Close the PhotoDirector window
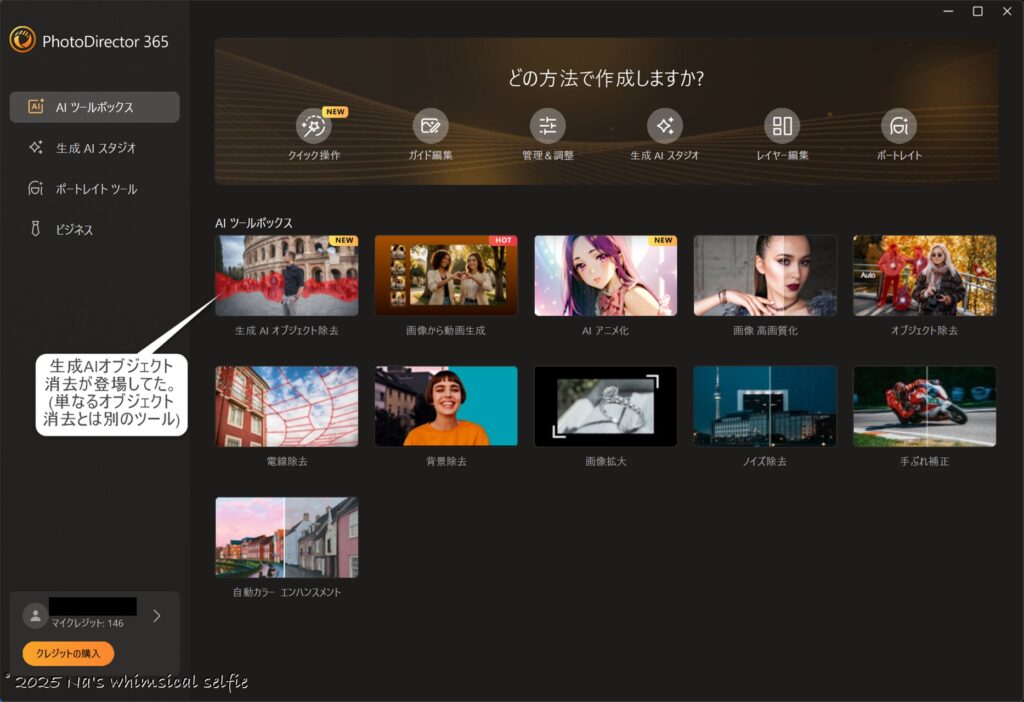This screenshot has width=1024, height=702. point(1007,11)
